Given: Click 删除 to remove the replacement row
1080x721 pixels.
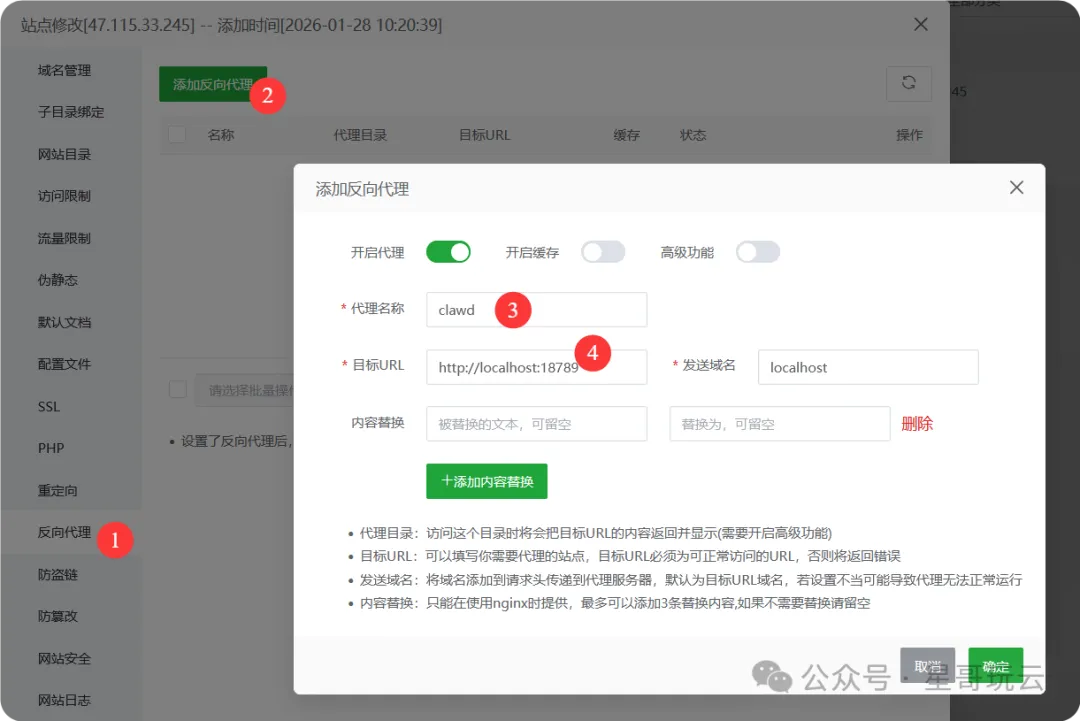Looking at the screenshot, I should click(x=916, y=424).
